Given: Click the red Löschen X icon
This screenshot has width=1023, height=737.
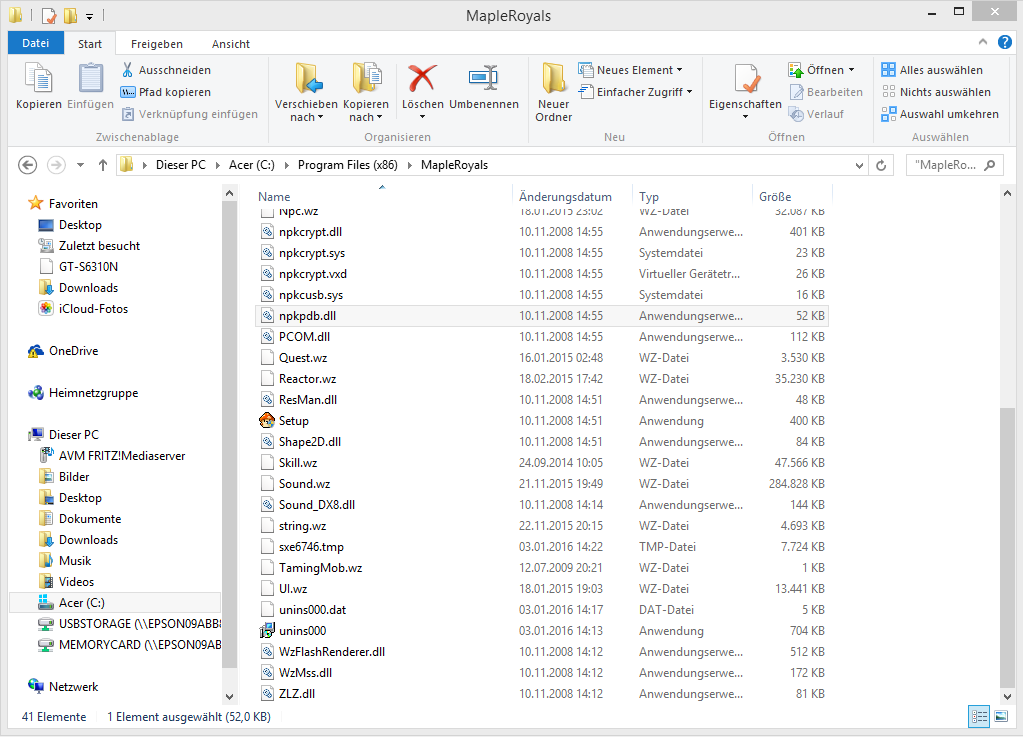Looking at the screenshot, I should (422, 78).
